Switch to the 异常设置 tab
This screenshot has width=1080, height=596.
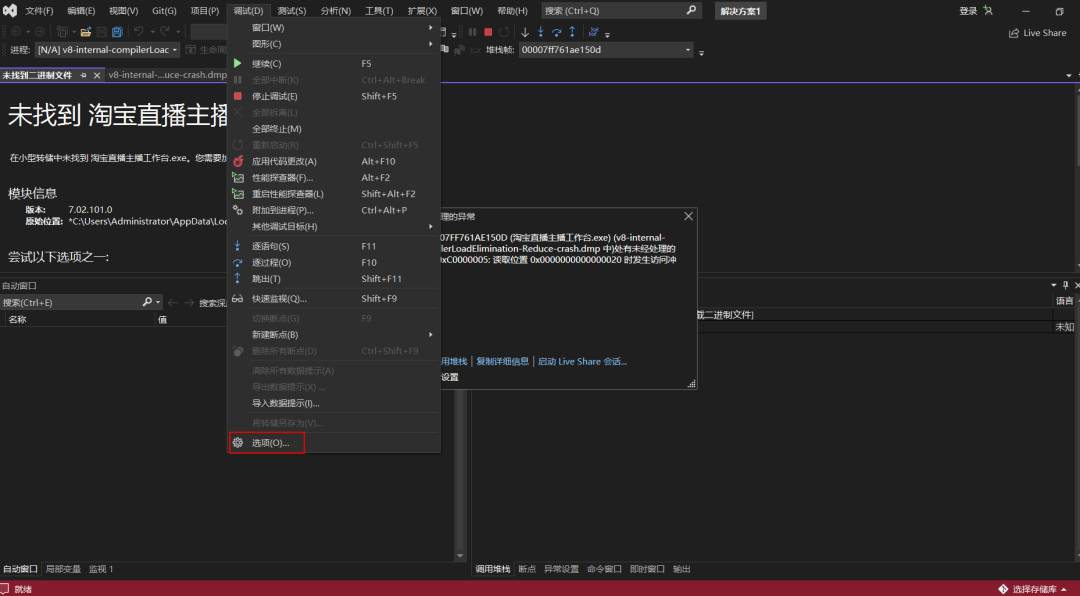coord(561,569)
